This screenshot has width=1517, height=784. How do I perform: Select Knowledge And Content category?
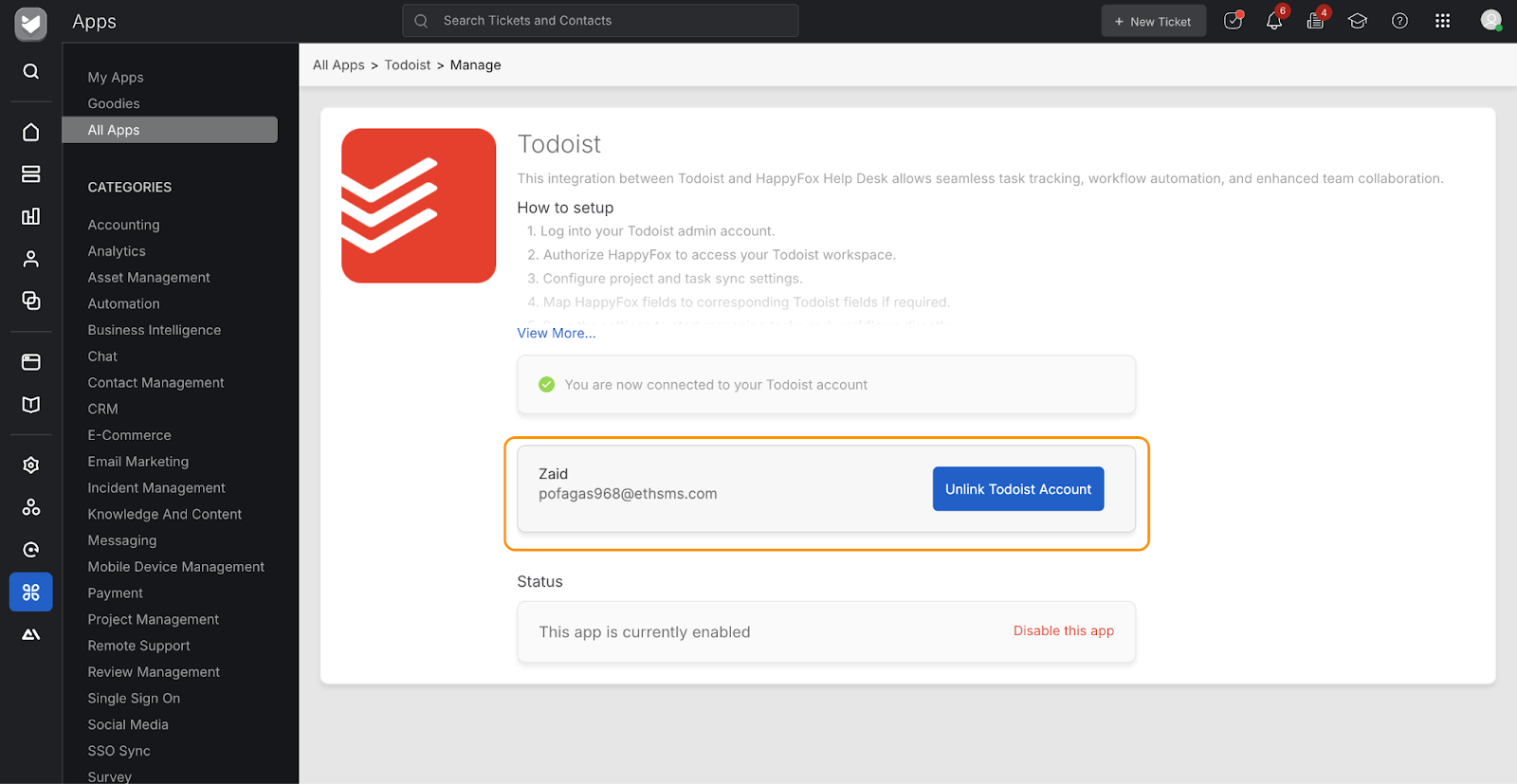[x=165, y=515]
